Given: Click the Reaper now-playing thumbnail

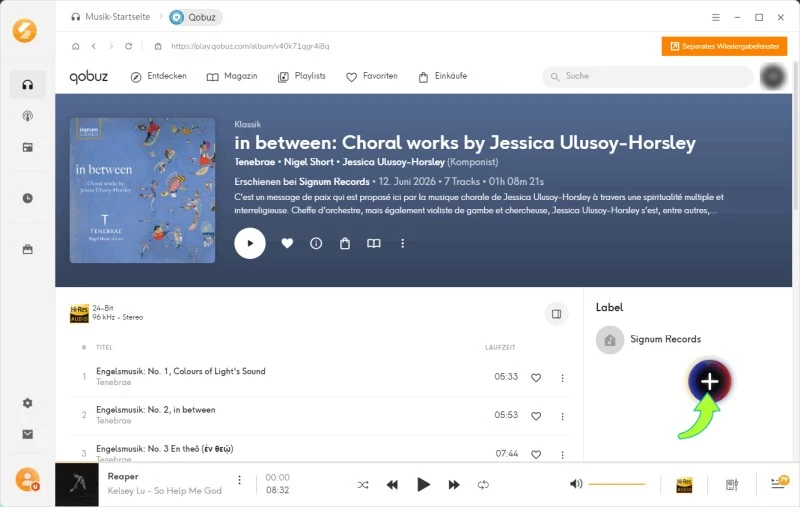Looking at the screenshot, I should (77, 485).
